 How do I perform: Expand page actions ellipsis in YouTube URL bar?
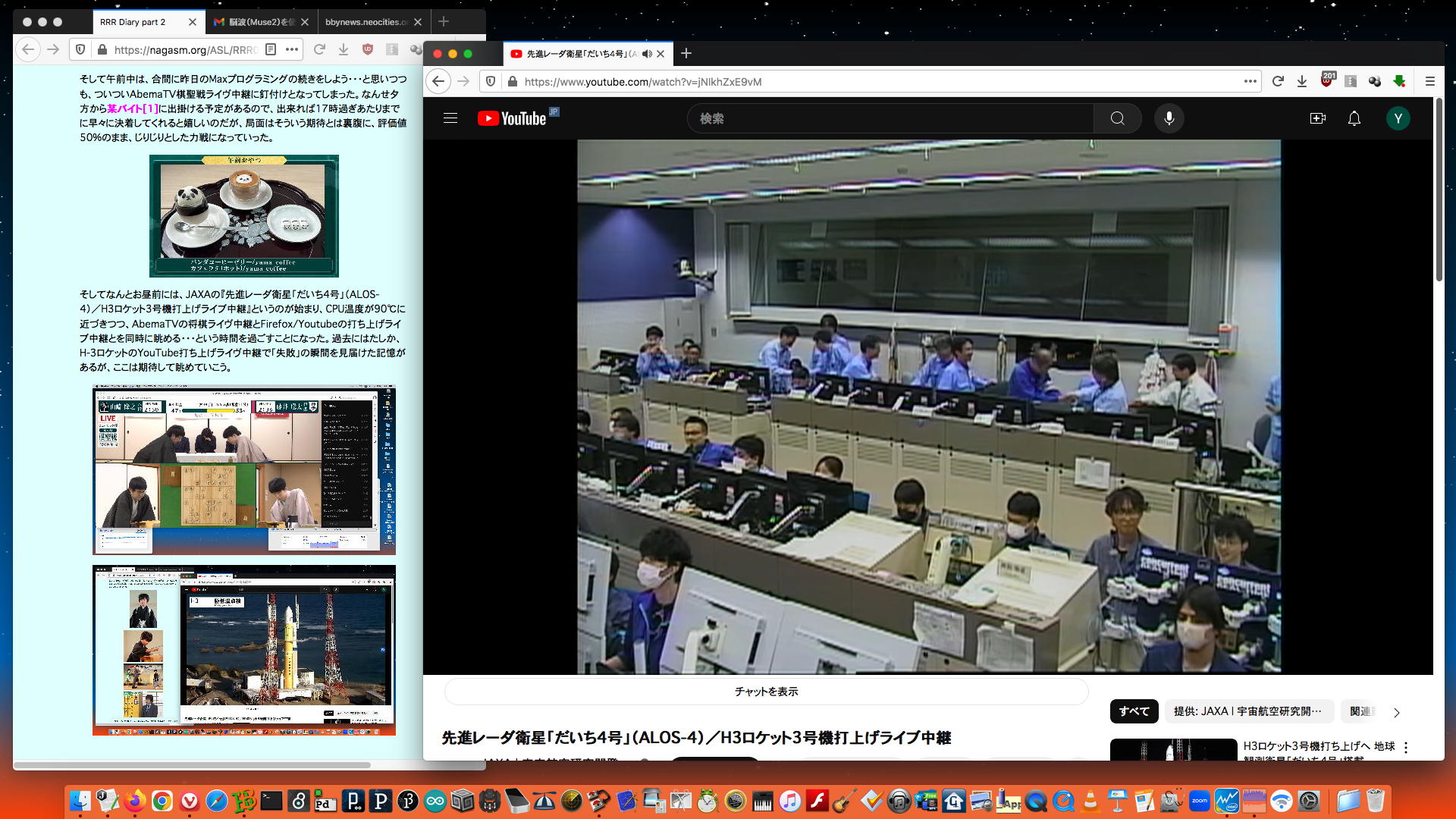(x=1250, y=81)
